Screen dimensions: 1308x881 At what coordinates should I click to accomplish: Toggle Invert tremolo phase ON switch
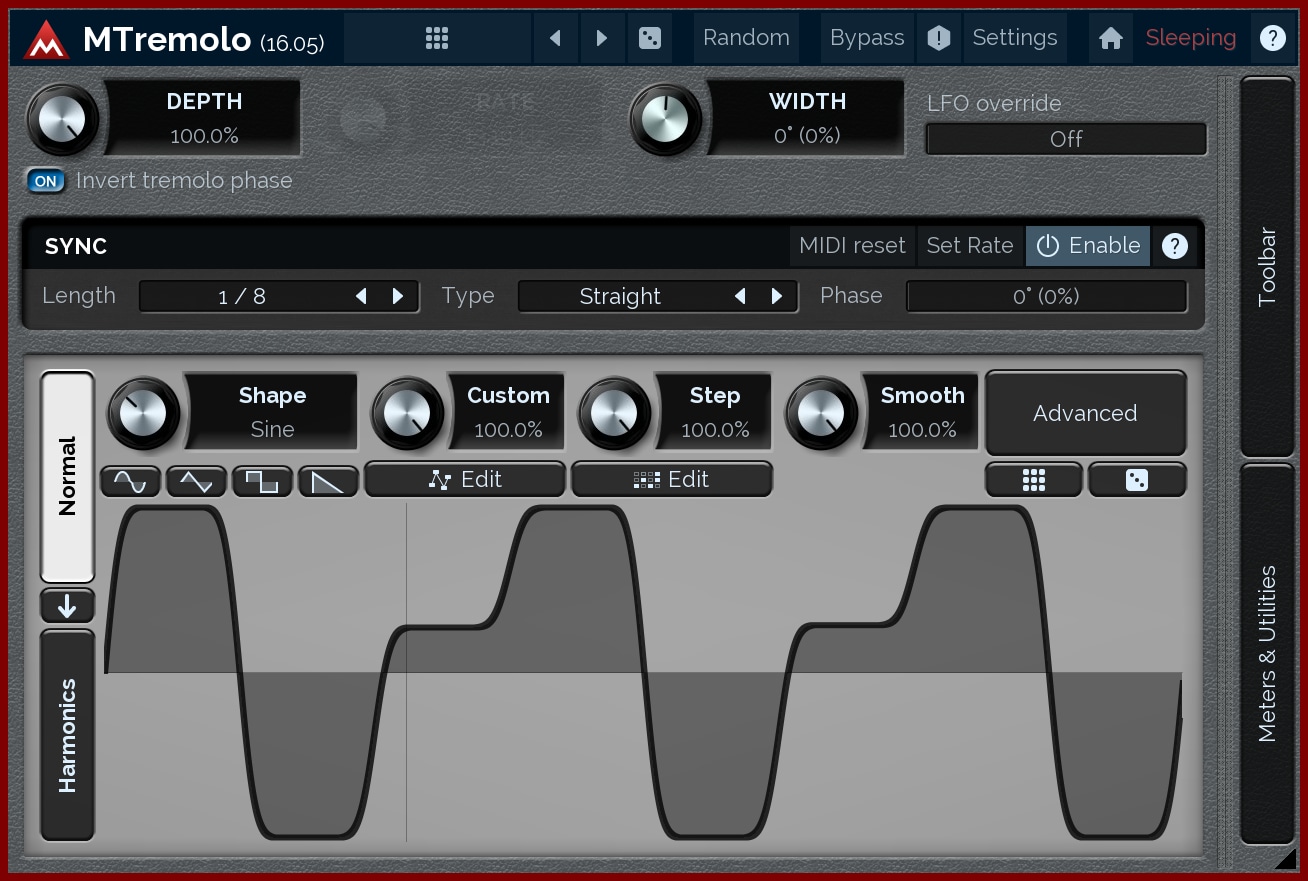[46, 181]
